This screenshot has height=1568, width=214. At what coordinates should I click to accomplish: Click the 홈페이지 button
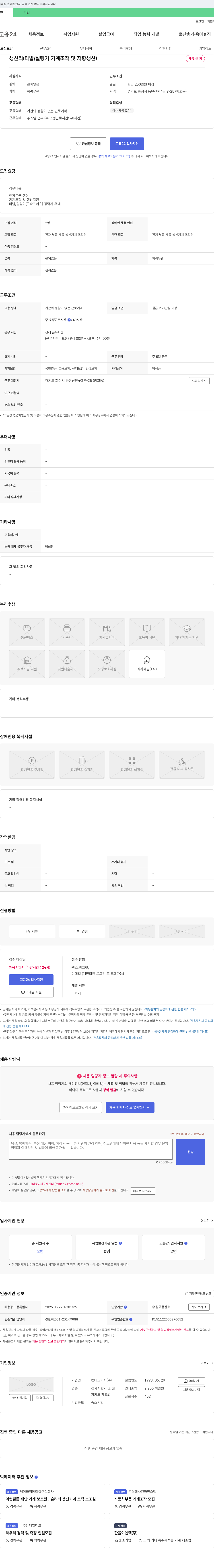tap(191, 1380)
